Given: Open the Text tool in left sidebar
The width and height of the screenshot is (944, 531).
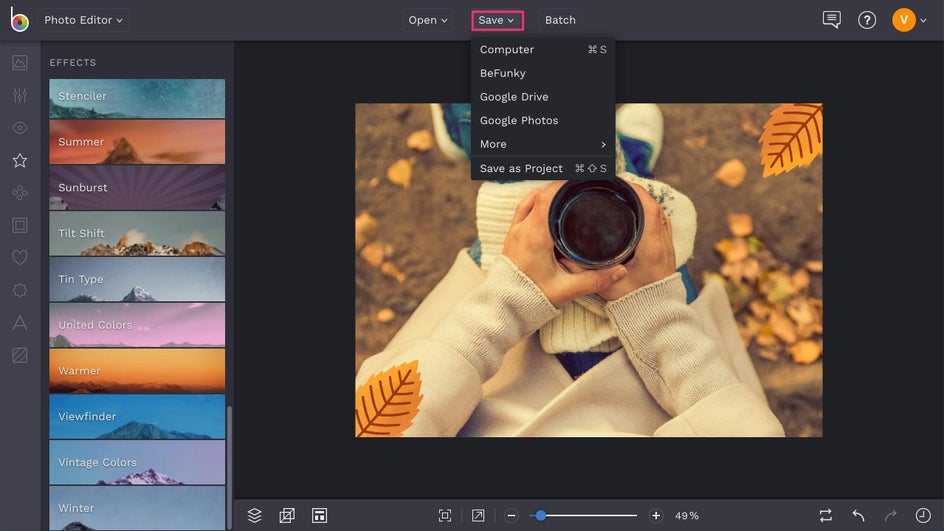Looking at the screenshot, I should pos(19,322).
